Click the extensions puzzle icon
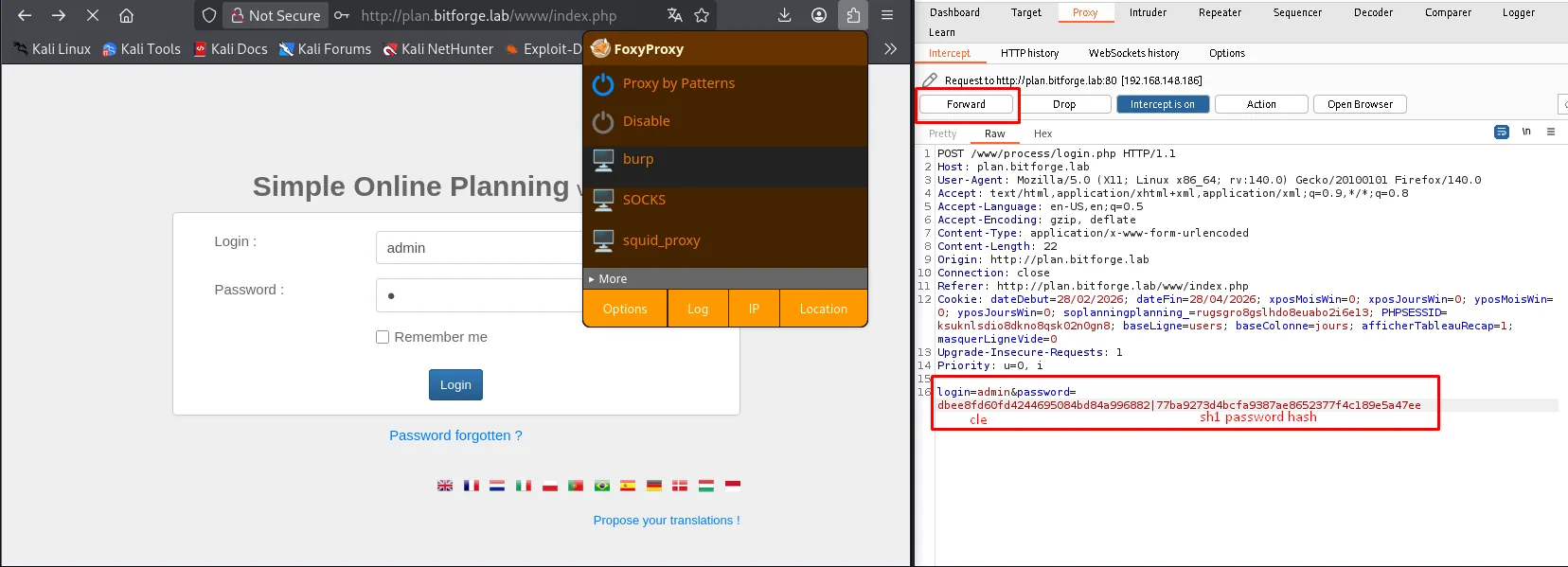Image resolution: width=1568 pixels, height=567 pixels. 853,15
